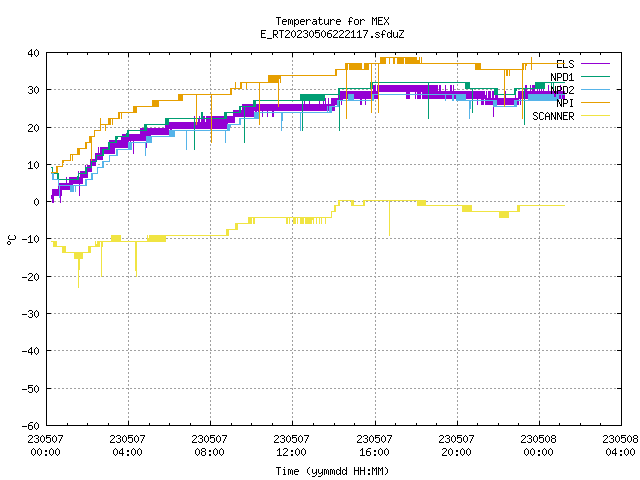Click the y-axis label 0

pos(37,202)
